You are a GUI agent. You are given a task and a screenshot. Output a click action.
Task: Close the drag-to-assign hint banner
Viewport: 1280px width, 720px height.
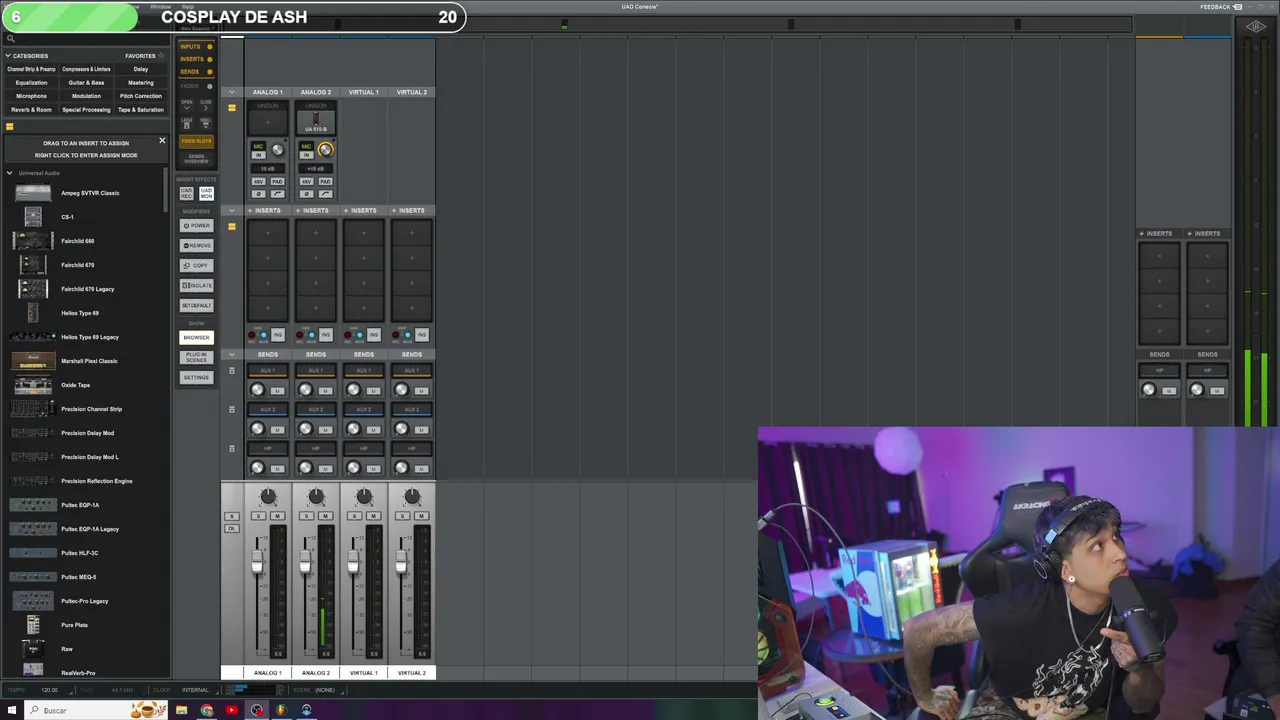pyautogui.click(x=162, y=141)
